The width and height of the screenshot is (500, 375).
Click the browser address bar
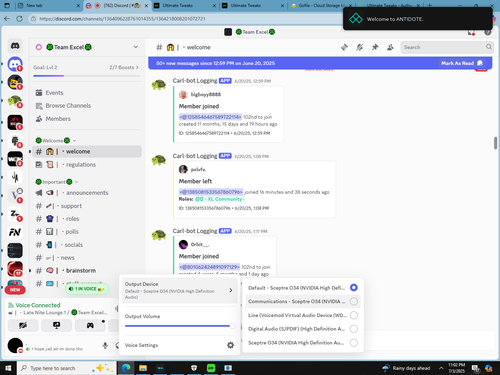tap(187, 19)
